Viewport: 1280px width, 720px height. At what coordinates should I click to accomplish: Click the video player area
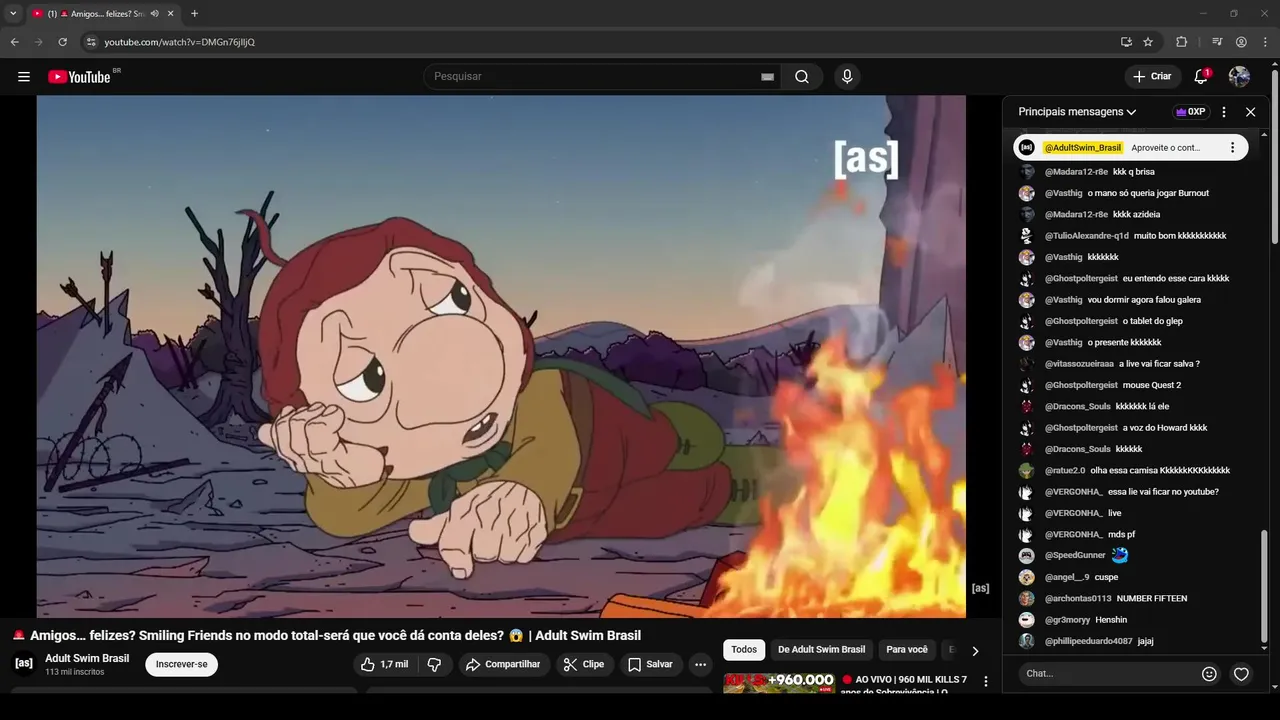[x=501, y=356]
